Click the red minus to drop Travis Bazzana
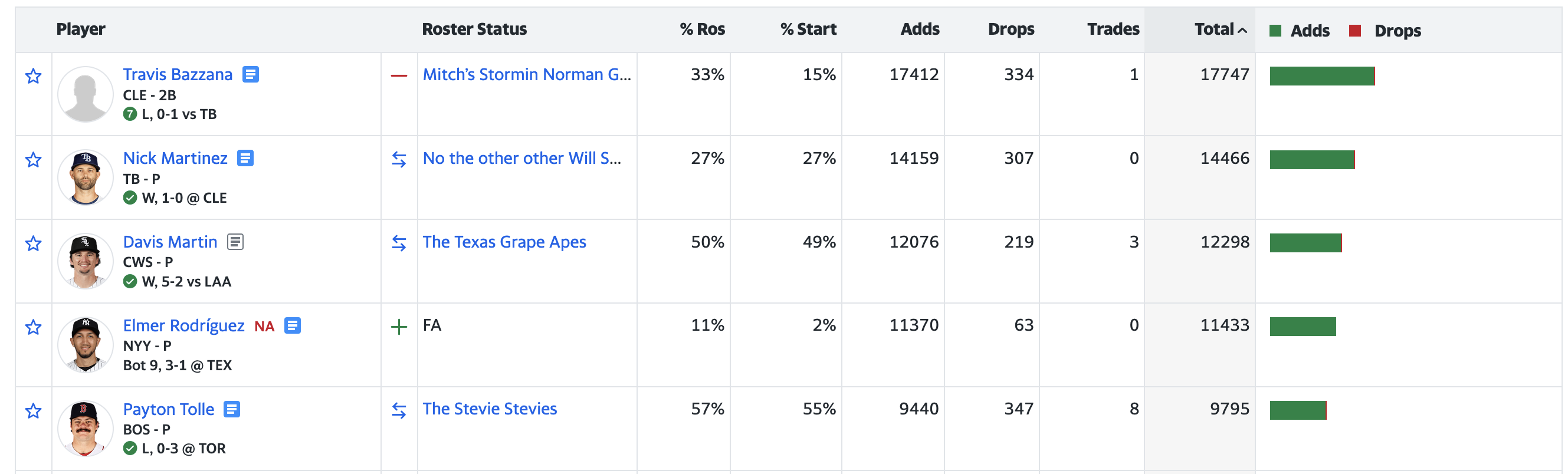The height and width of the screenshot is (474, 1568). coord(399,76)
